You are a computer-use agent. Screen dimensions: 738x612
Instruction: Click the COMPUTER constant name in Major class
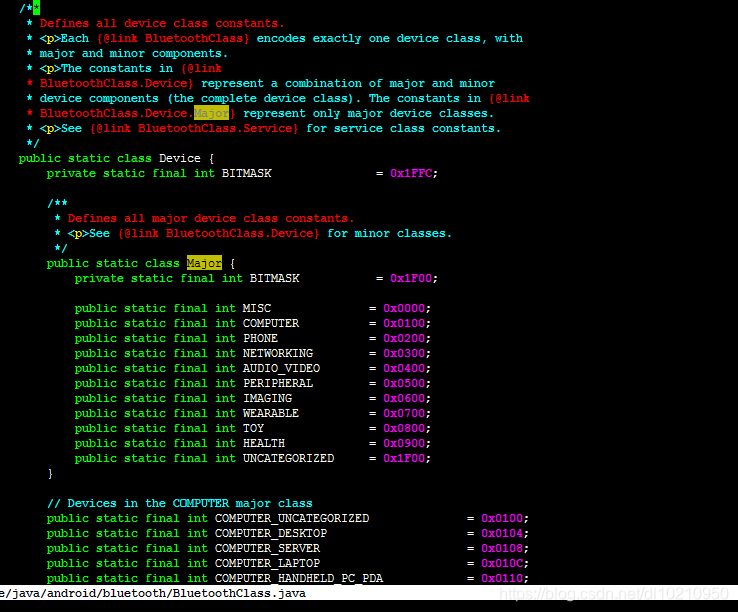coord(271,323)
